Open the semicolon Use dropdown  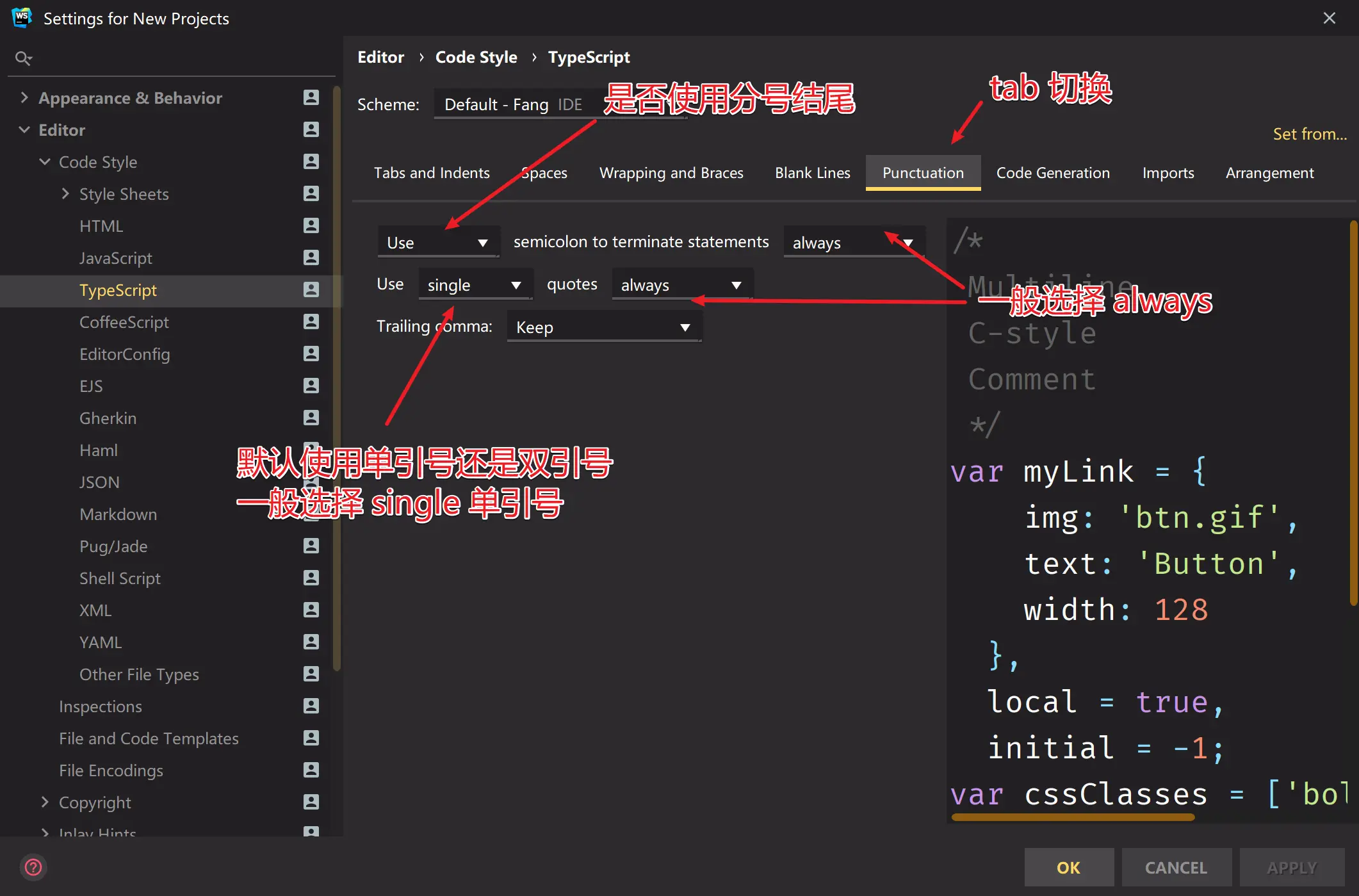[x=438, y=243]
